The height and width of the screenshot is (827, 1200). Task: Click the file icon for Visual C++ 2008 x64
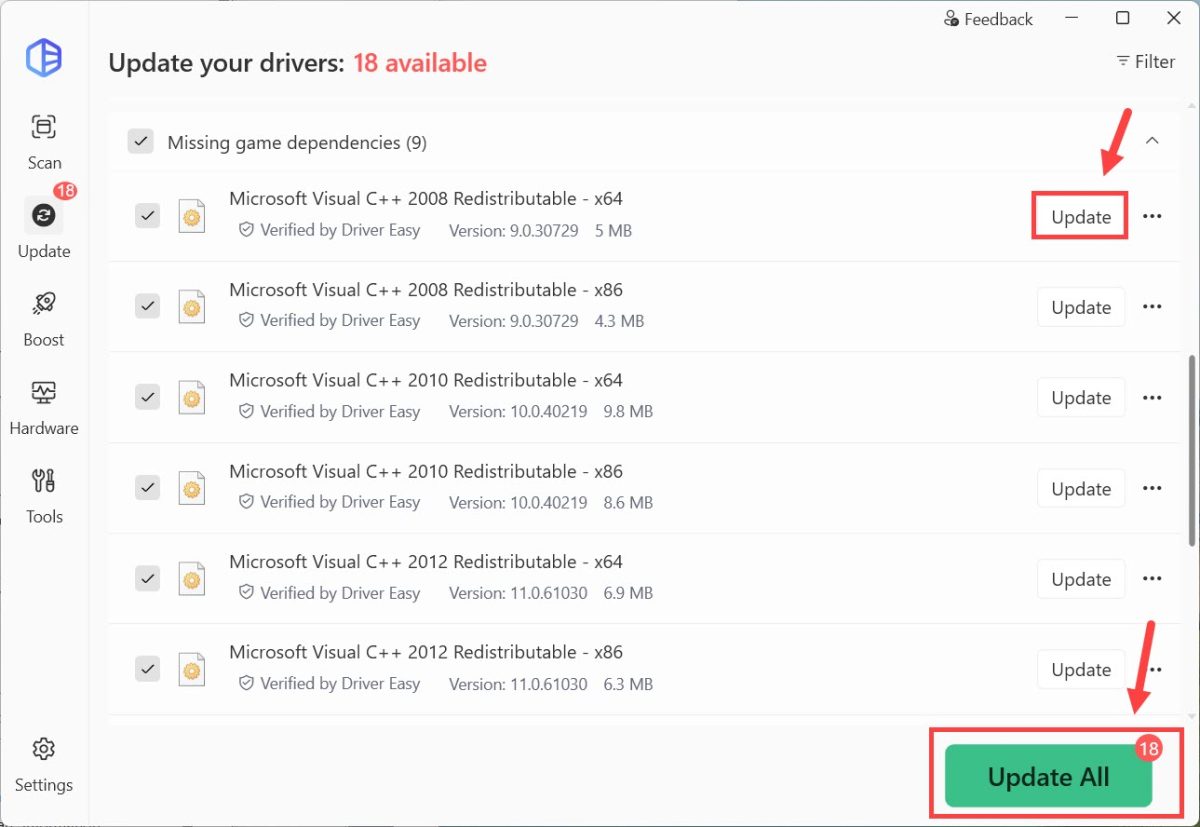click(191, 216)
